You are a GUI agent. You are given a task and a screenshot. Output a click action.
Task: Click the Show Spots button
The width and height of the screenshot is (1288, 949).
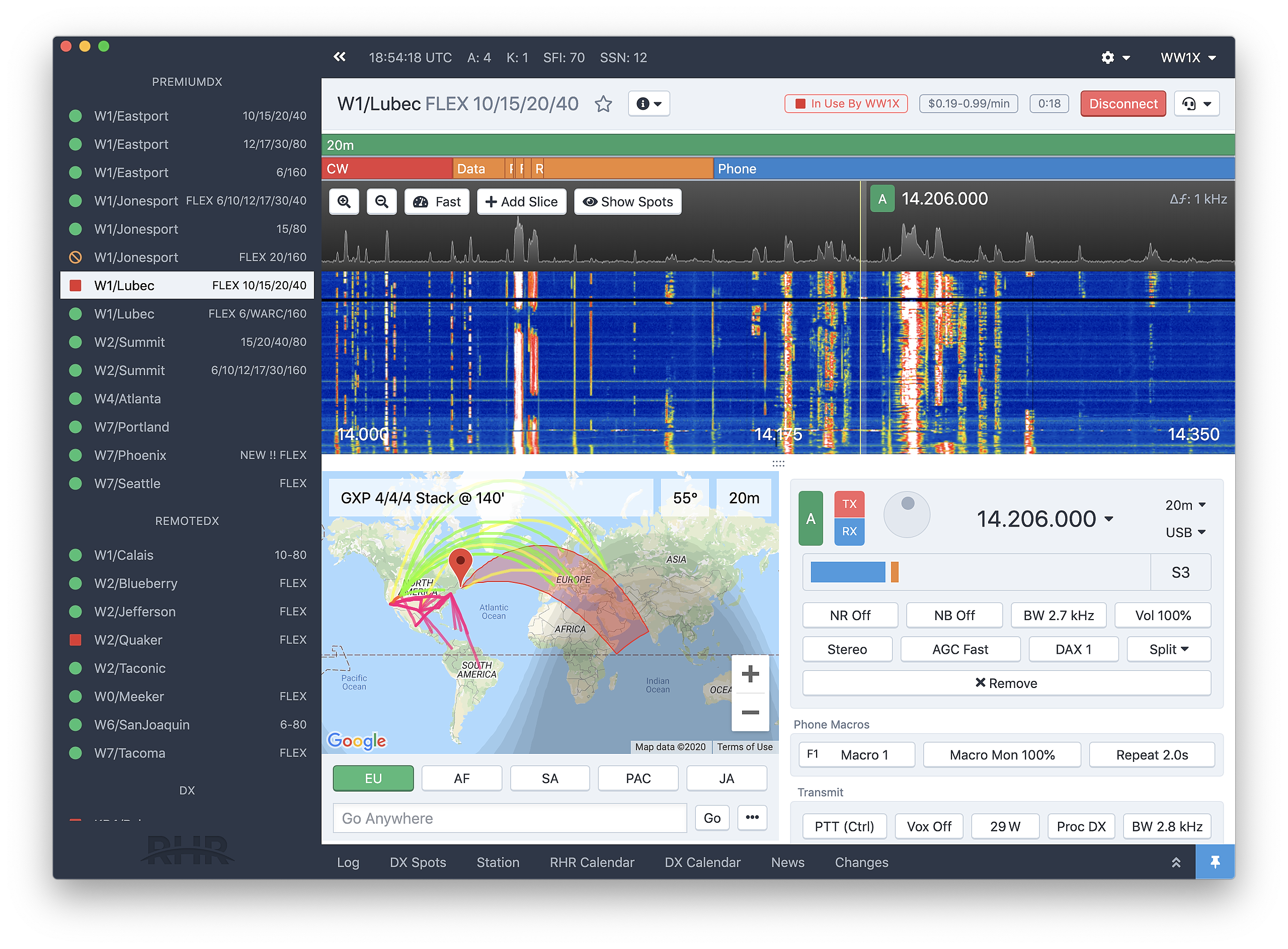(x=627, y=202)
